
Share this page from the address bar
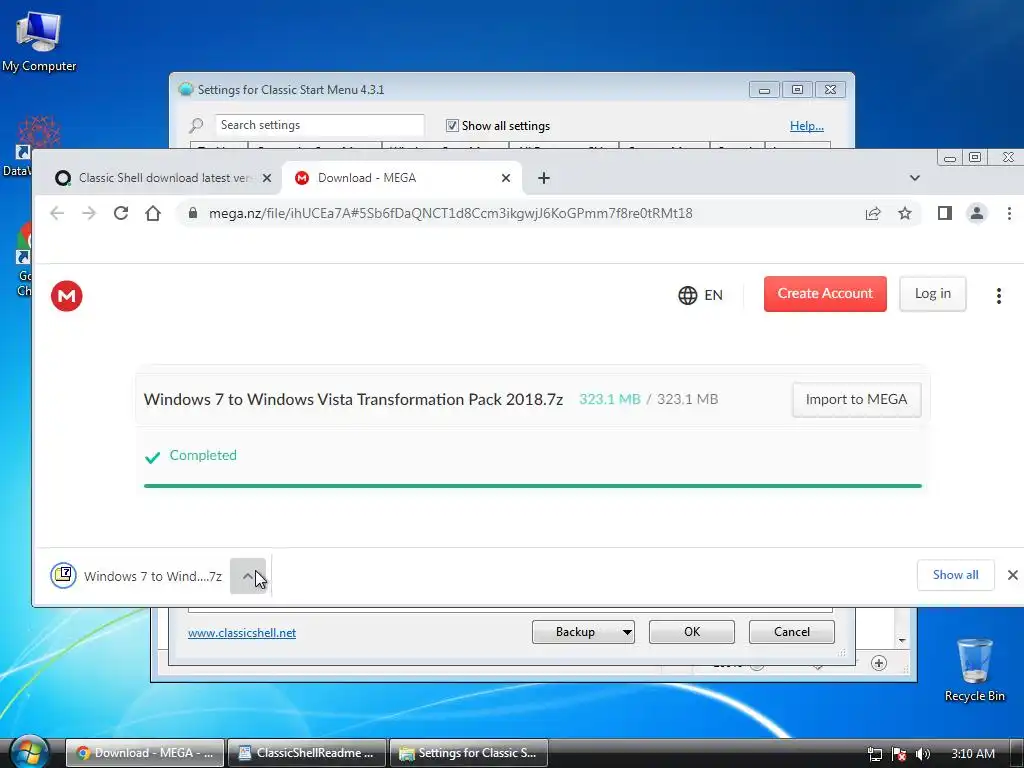(873, 213)
